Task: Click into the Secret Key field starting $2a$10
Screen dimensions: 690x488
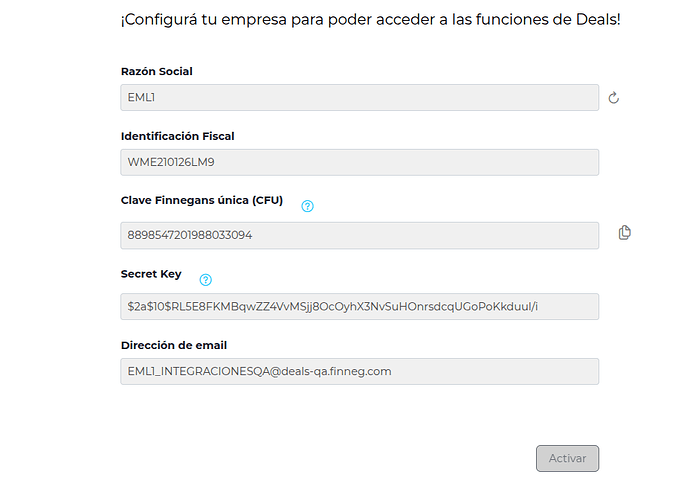Action: click(358, 306)
